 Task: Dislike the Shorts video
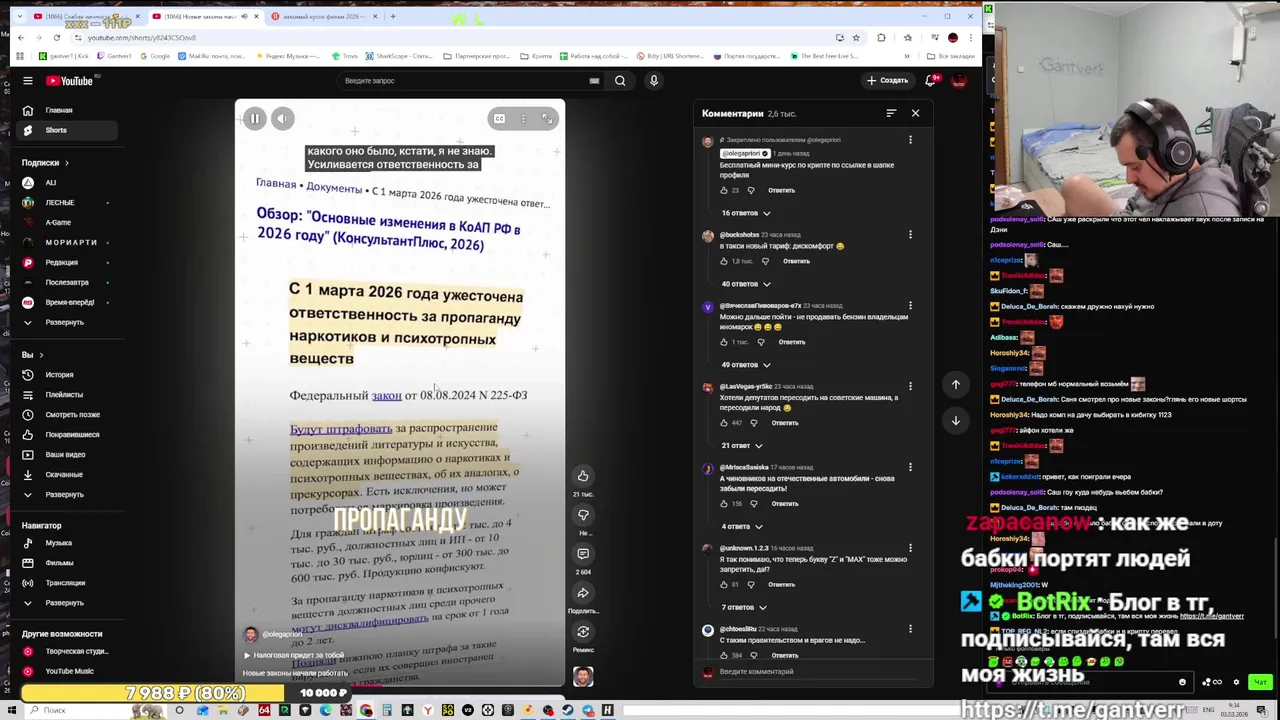tap(583, 515)
